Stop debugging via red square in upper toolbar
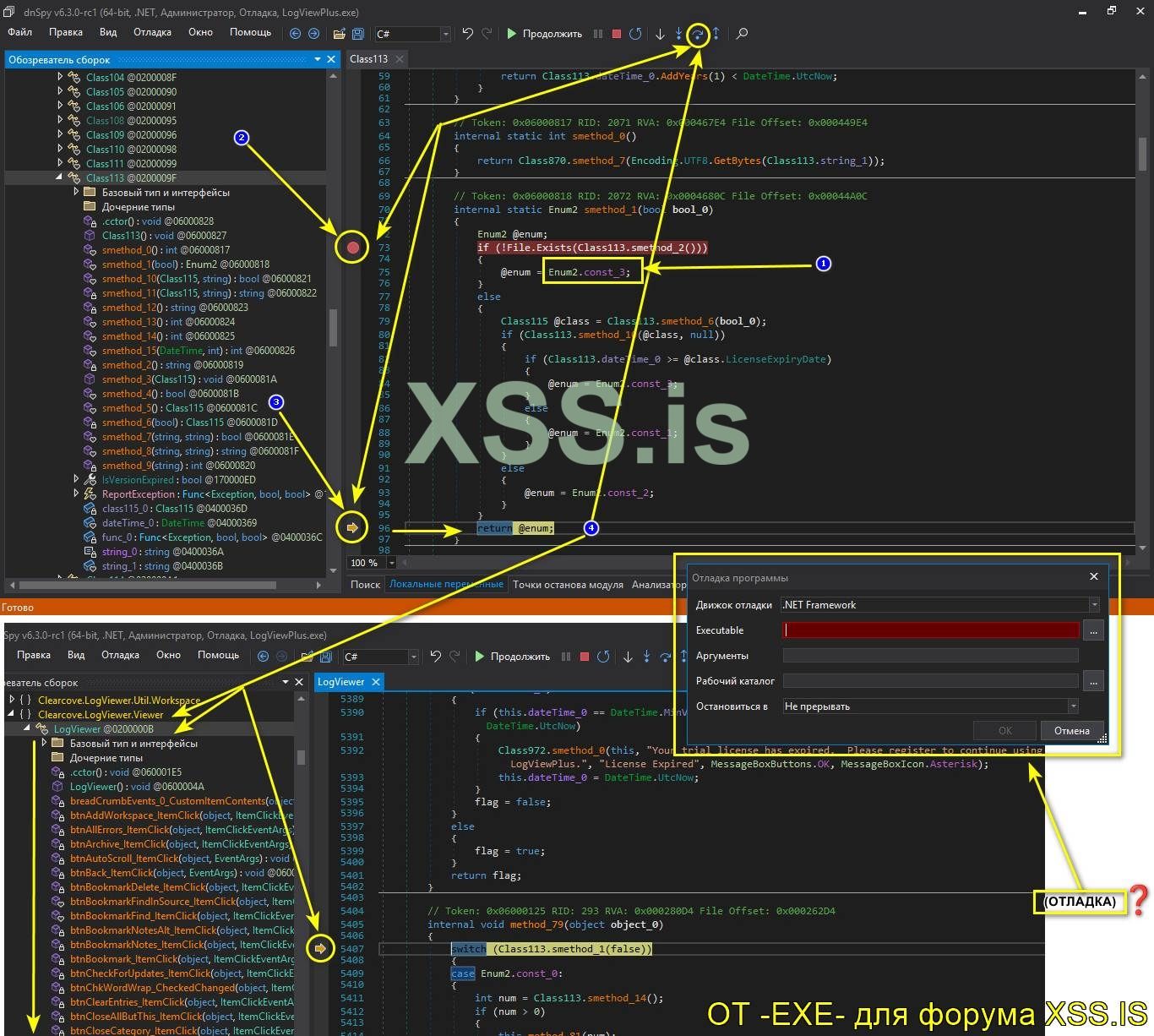This screenshot has width=1154, height=1036. pos(617,34)
